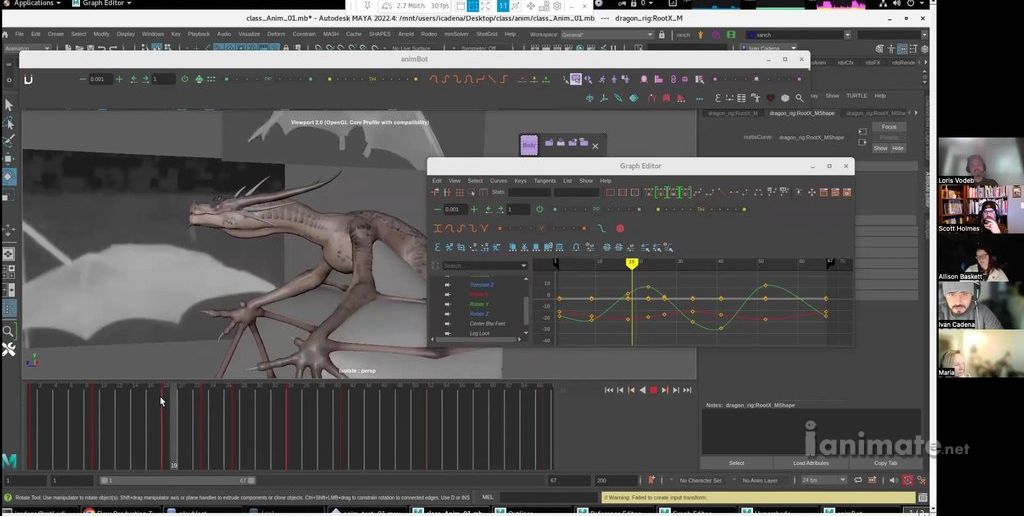
Task: Click the Show button in Attribute Editor
Action: [880, 148]
